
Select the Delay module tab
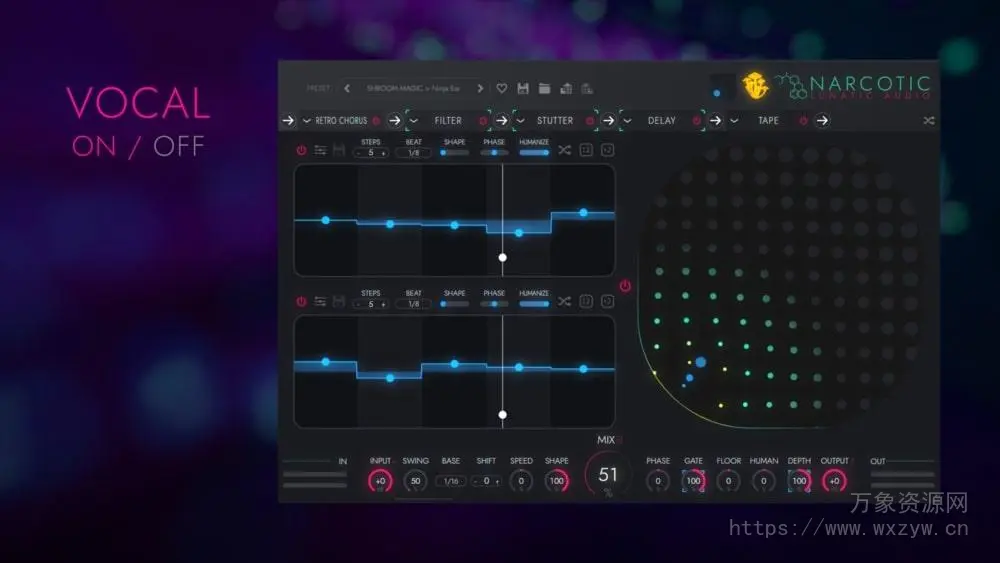pyautogui.click(x=661, y=121)
